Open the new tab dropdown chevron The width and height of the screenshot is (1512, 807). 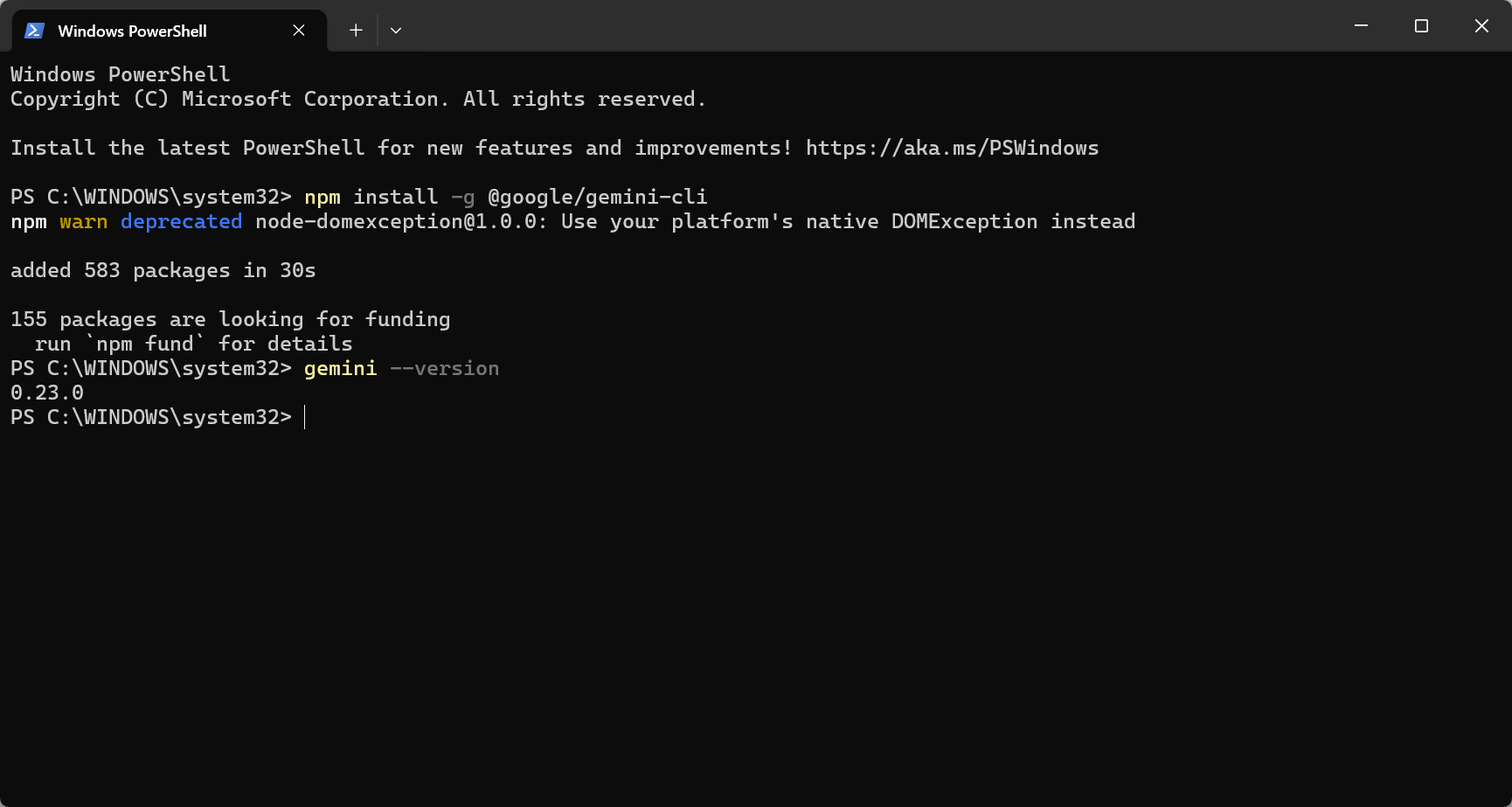pos(396,30)
